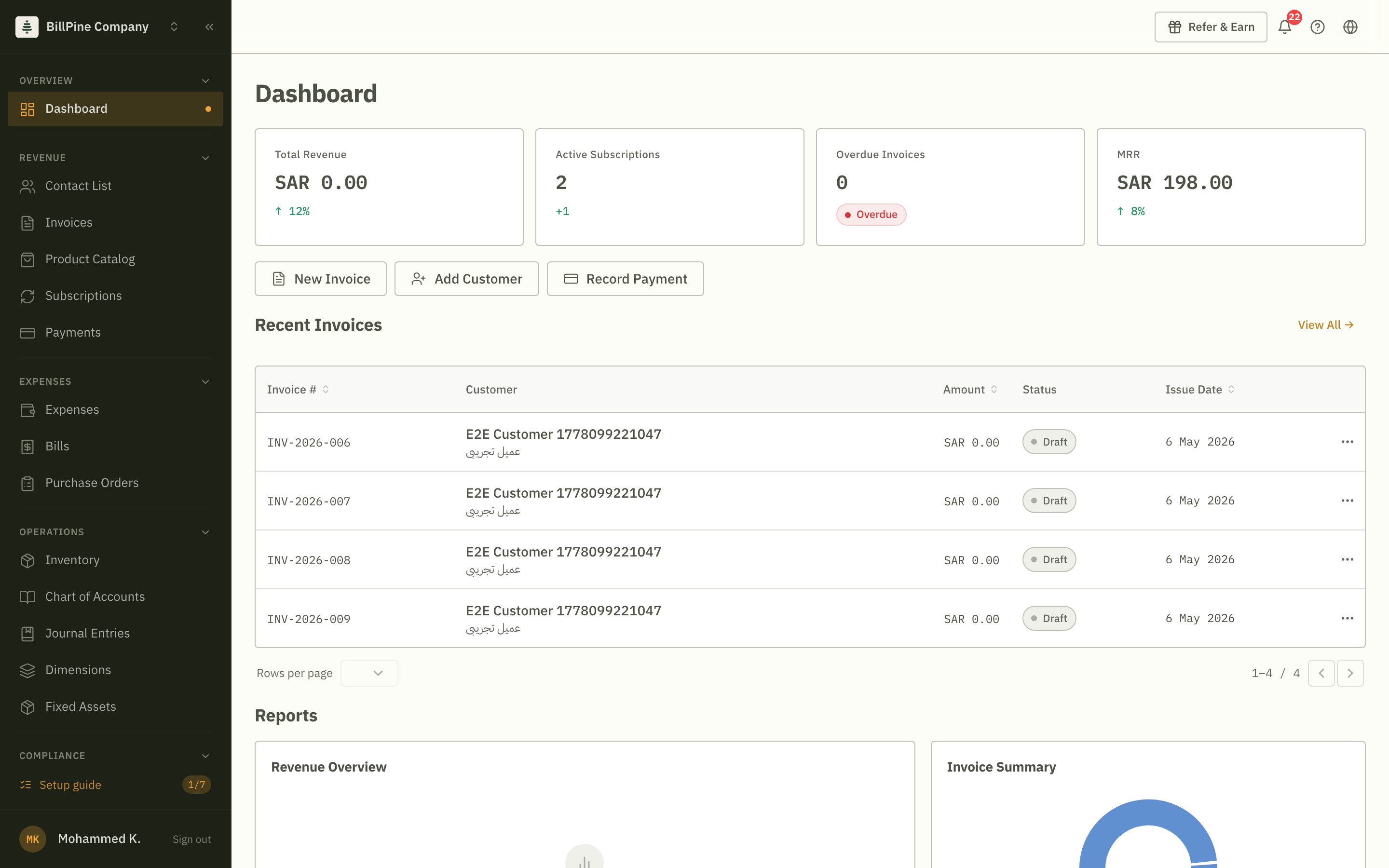Screen dimensions: 1389x868
Task: Open row actions for INV-2026-009
Action: (1347, 618)
